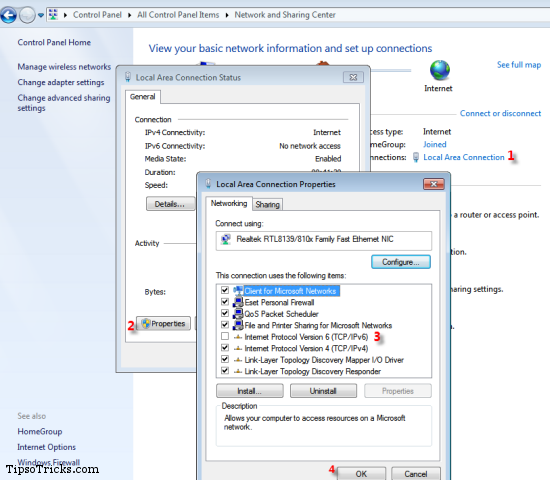Click Topology Discovery Responder protocol icon
This screenshot has height=480, width=550.
click(x=238, y=371)
